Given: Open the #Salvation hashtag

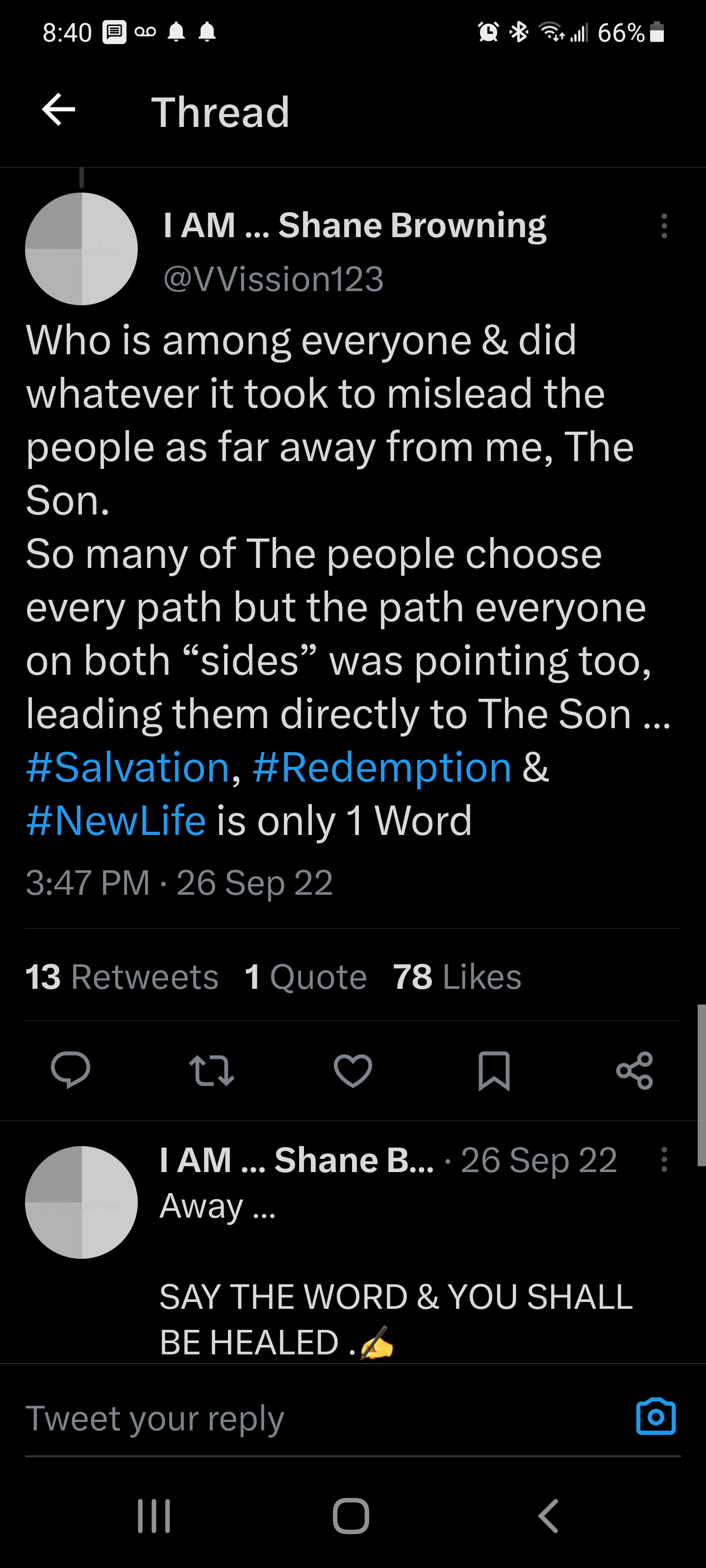Looking at the screenshot, I should [128, 767].
